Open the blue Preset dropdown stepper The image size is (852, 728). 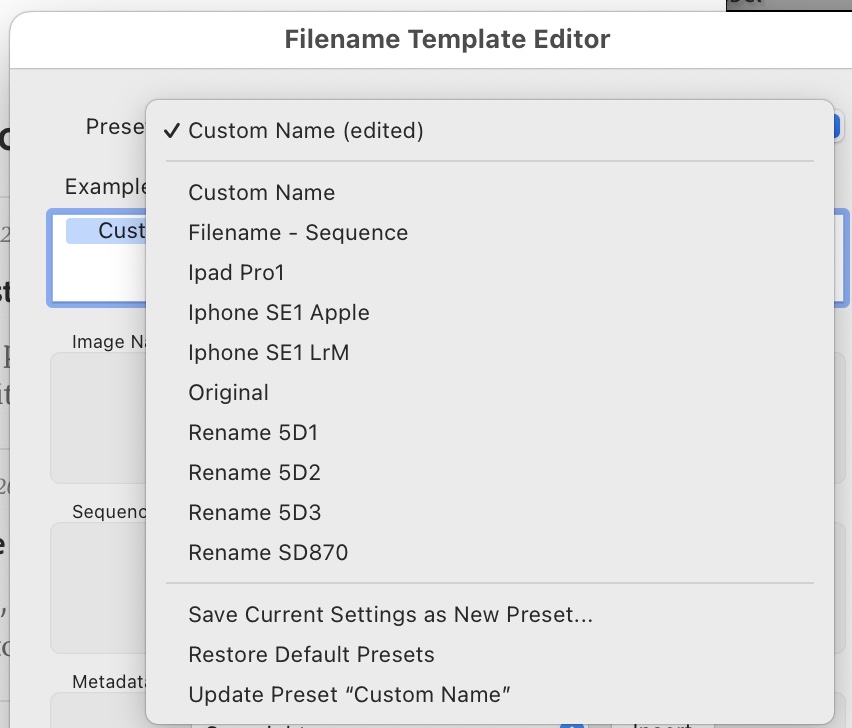click(838, 126)
